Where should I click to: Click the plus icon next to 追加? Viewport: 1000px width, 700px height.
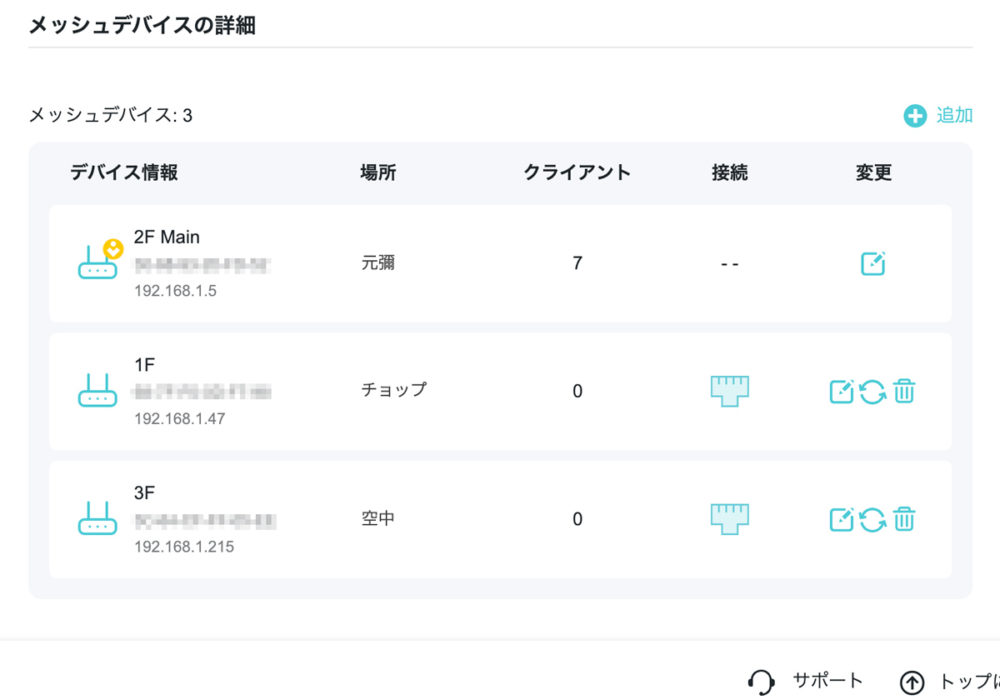point(914,116)
